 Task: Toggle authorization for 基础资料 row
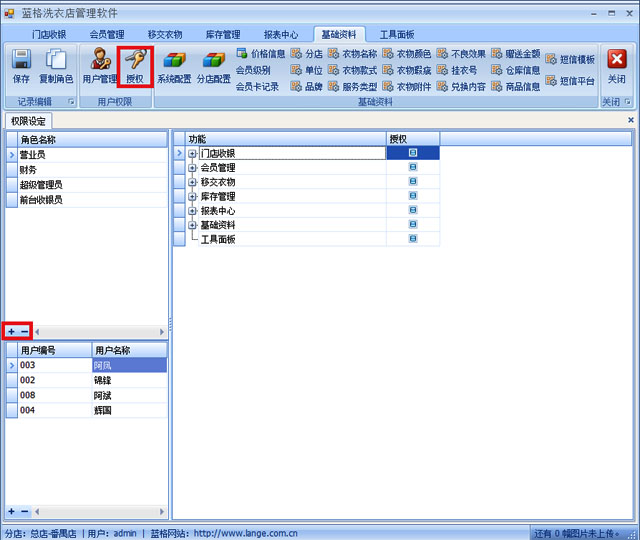(x=413, y=224)
